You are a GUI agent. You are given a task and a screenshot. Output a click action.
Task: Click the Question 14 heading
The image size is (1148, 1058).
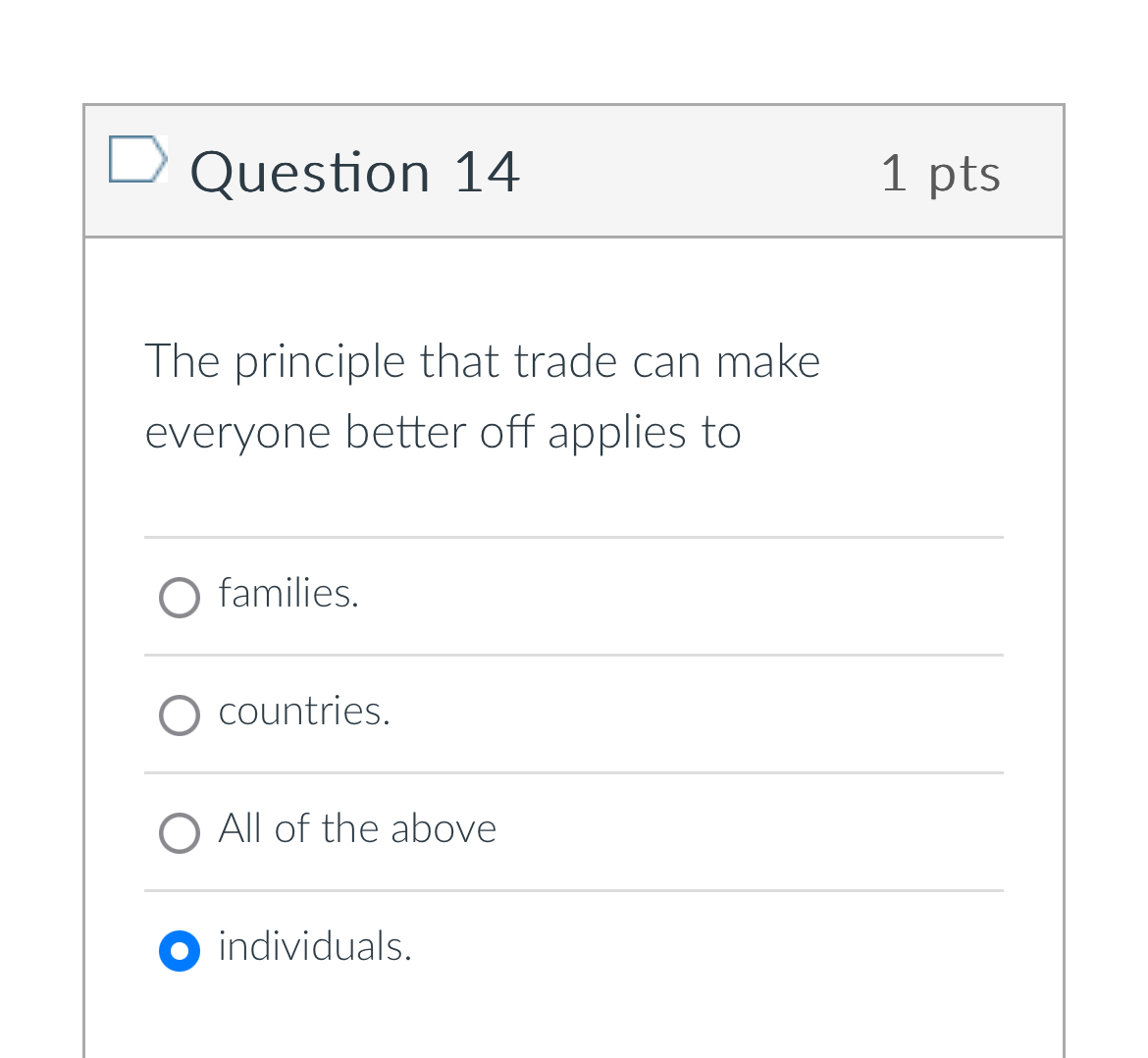tap(354, 172)
